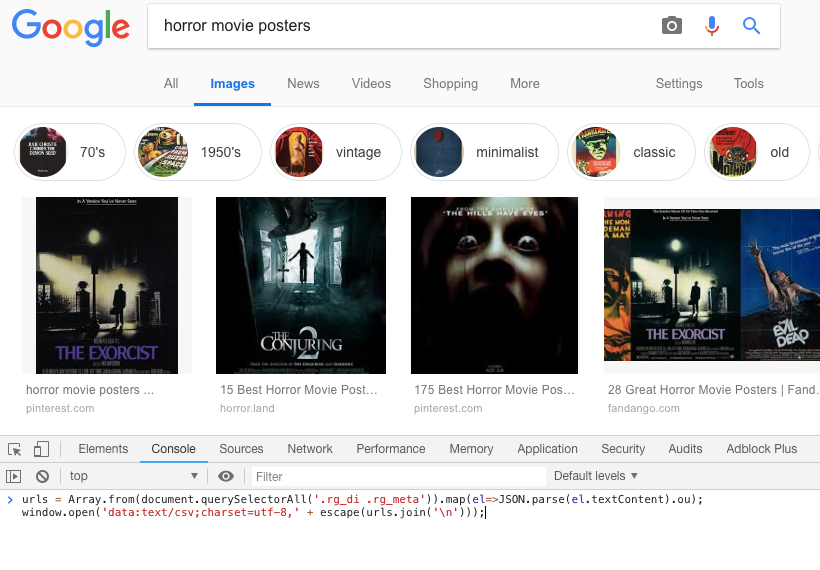Activate DevTools inspect element picker icon
The width and height of the screenshot is (820, 570).
pos(14,449)
